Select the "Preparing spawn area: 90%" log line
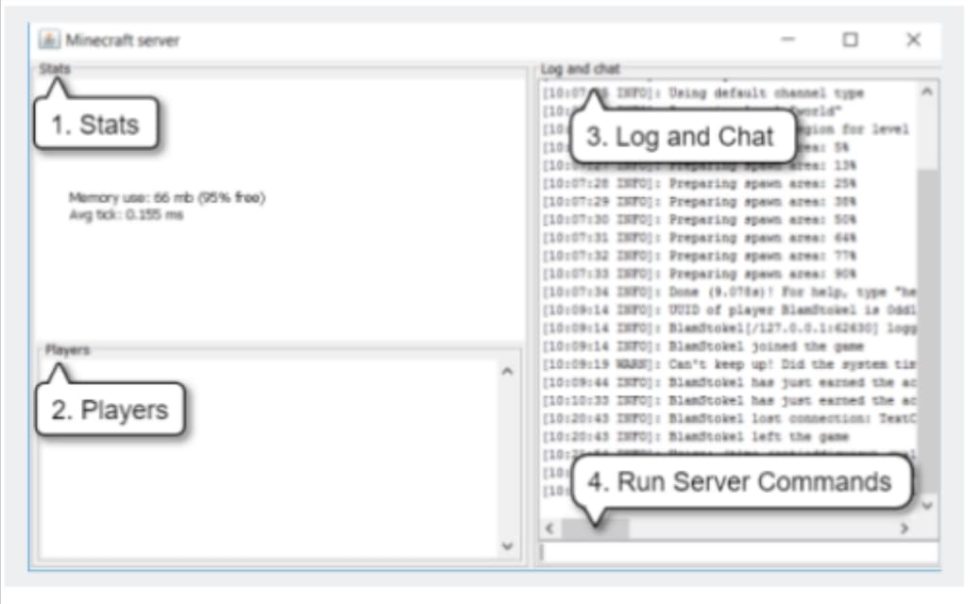This screenshot has height=604, width=980. pyautogui.click(x=699, y=274)
